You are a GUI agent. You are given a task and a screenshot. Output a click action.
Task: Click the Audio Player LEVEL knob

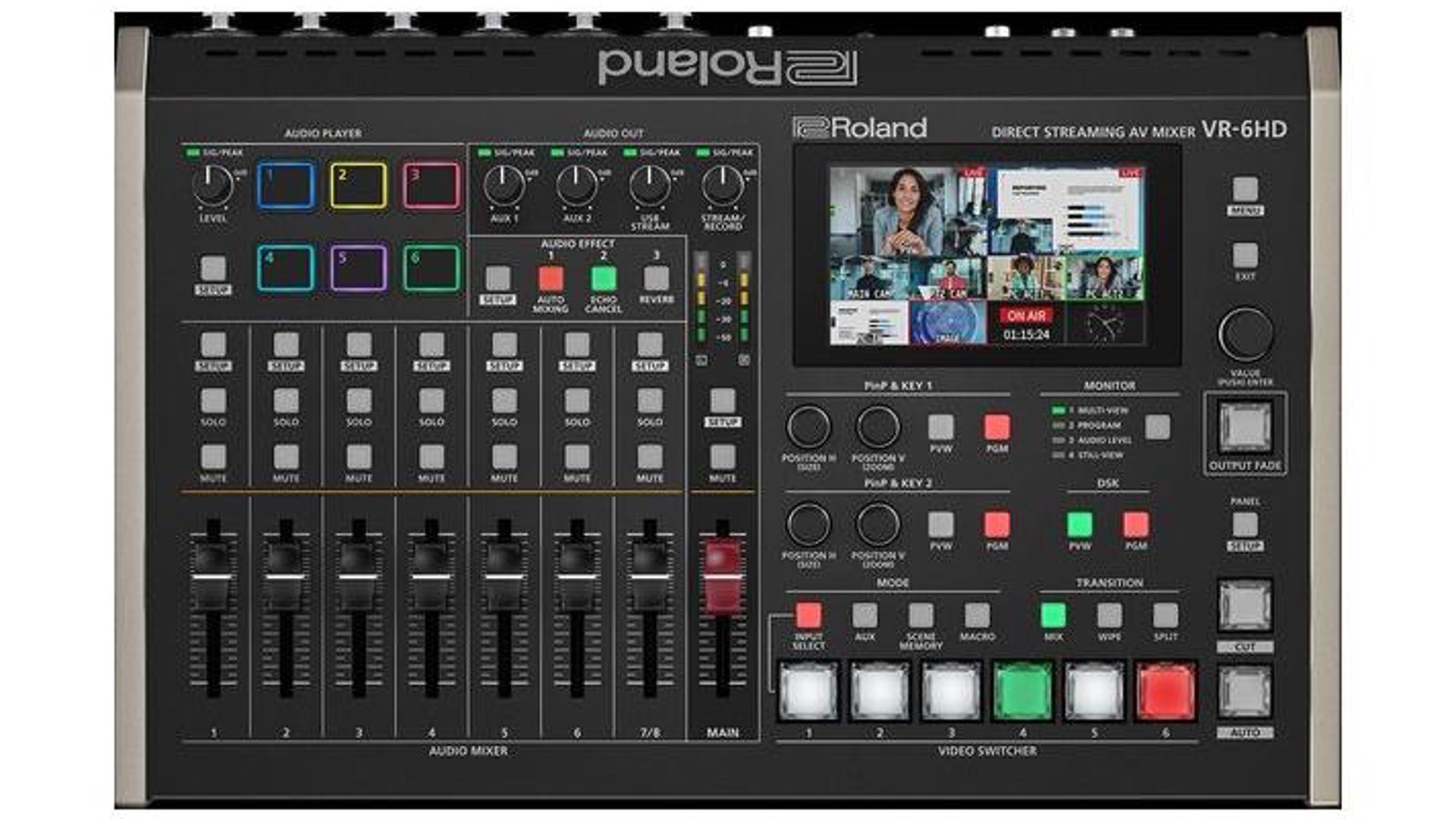tap(213, 186)
